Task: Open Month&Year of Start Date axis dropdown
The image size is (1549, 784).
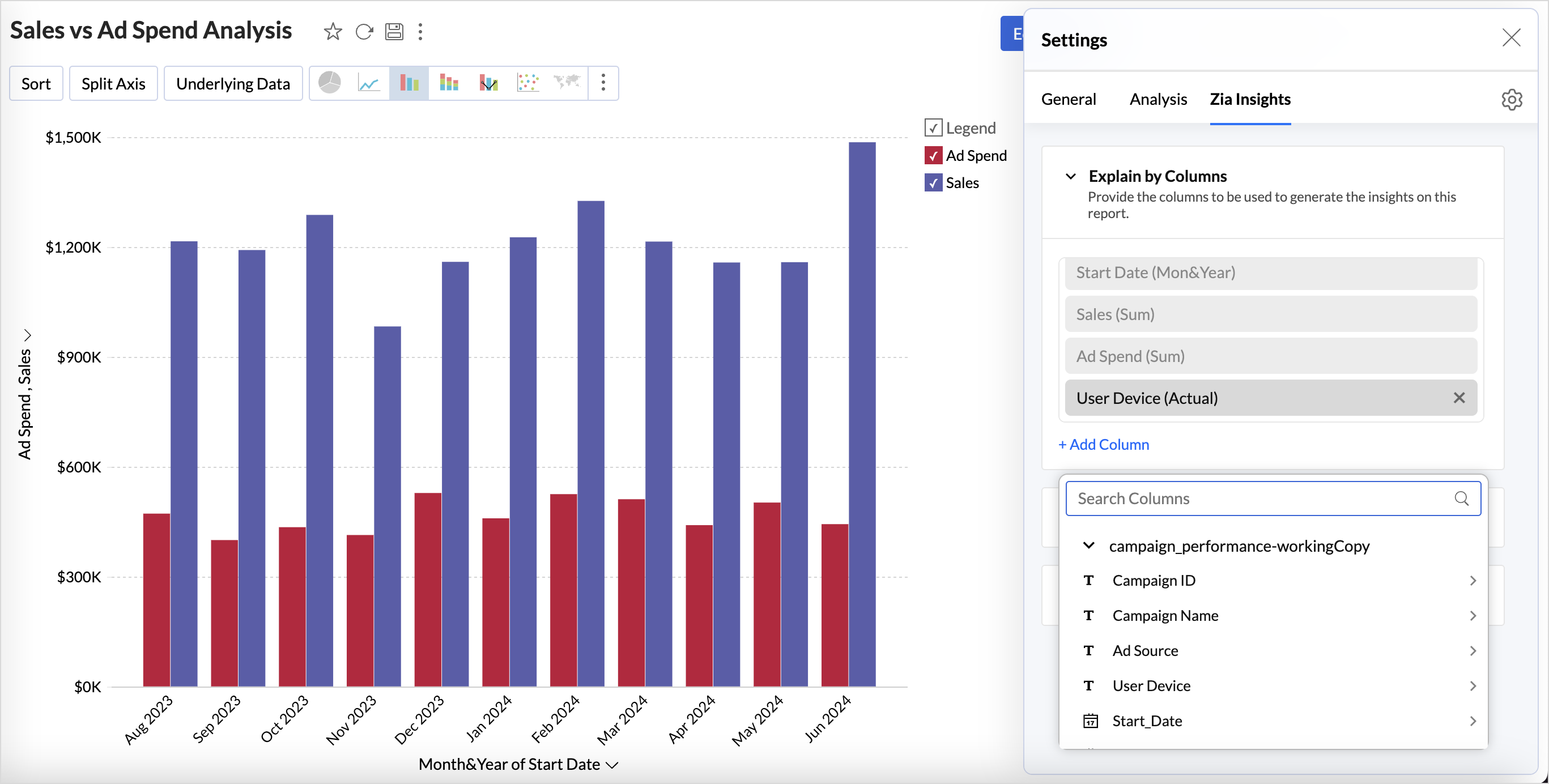Action: pos(612,765)
